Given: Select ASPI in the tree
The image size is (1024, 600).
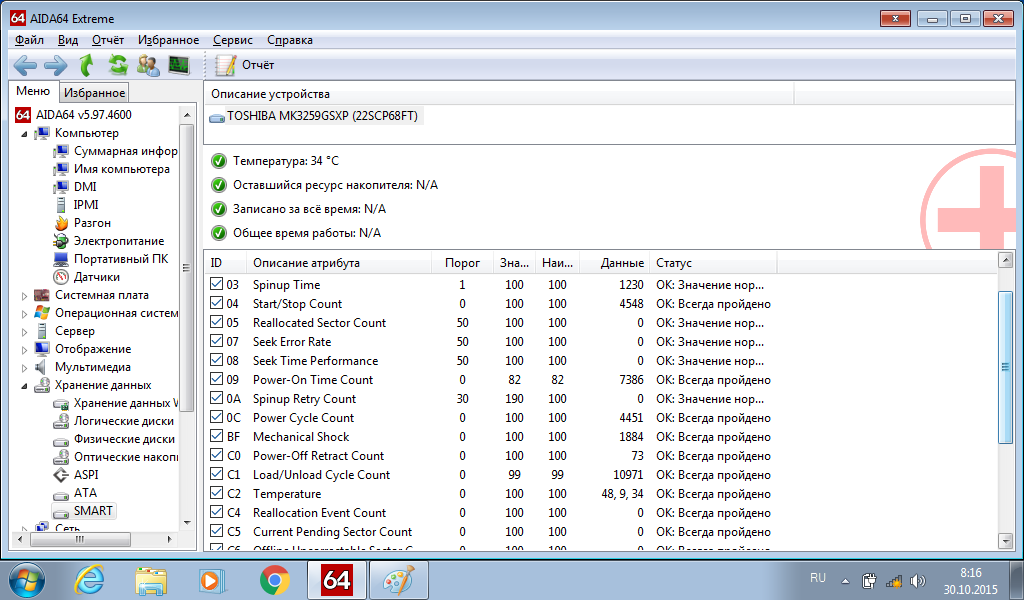Looking at the screenshot, I should tap(76, 475).
